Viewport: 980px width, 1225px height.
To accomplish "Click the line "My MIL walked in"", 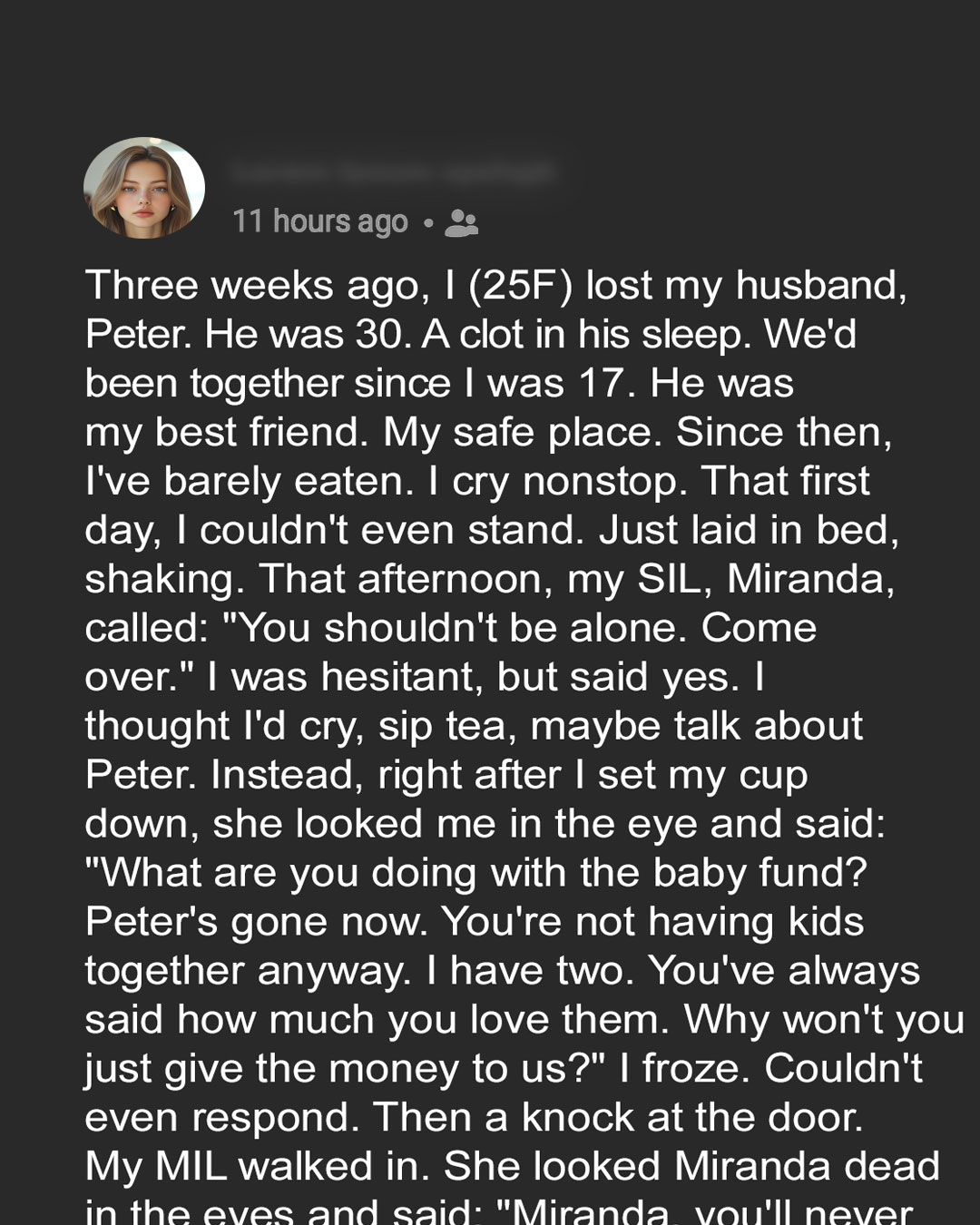I will click(x=257, y=1167).
